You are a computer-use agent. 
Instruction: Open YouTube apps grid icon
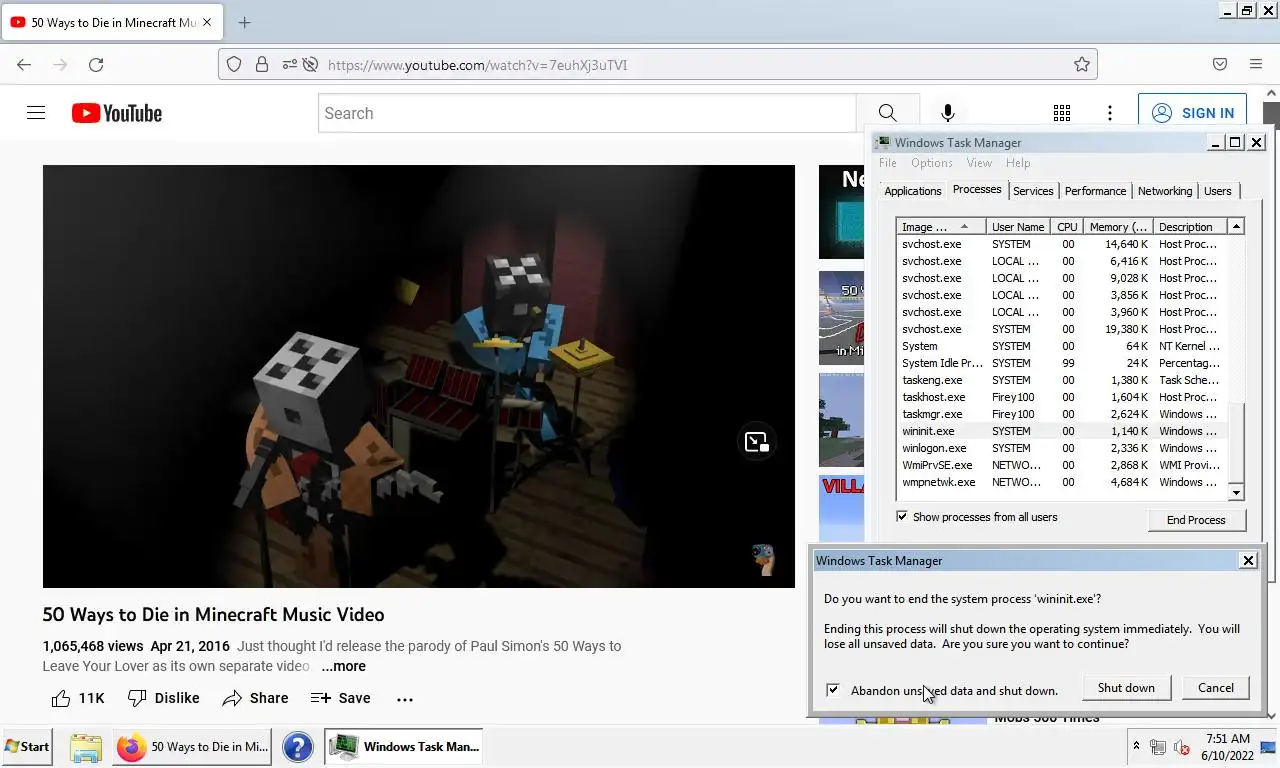pyautogui.click(x=1062, y=113)
